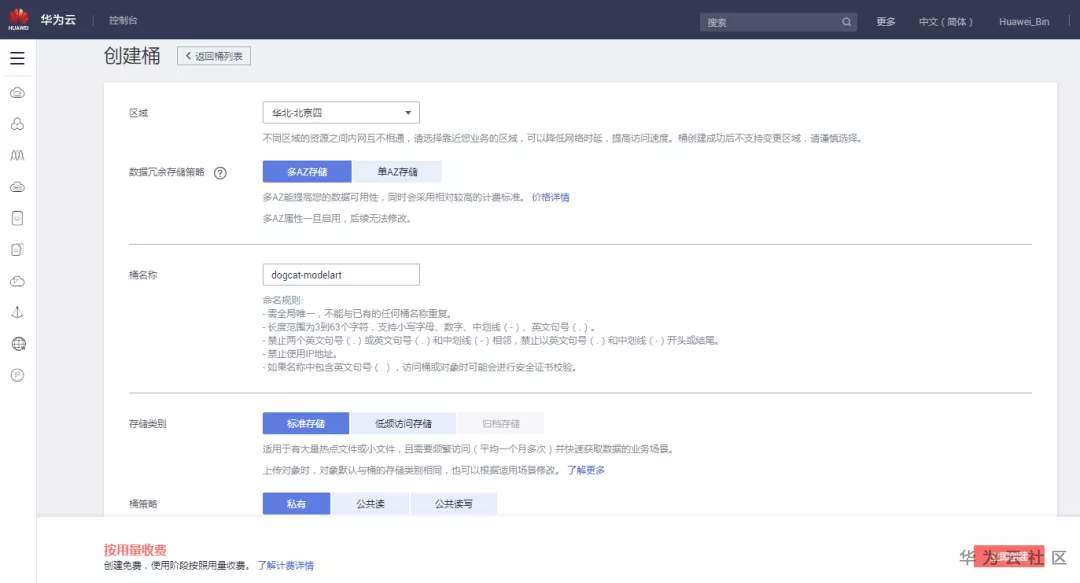Image resolution: width=1080 pixels, height=583 pixels.
Task: Click the Huawei logo
Action: click(18, 19)
